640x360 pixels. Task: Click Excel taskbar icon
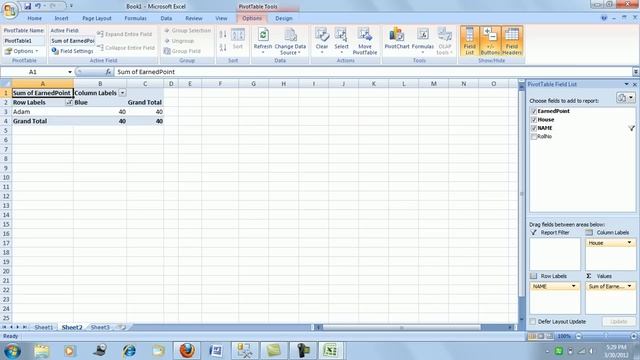(x=331, y=351)
